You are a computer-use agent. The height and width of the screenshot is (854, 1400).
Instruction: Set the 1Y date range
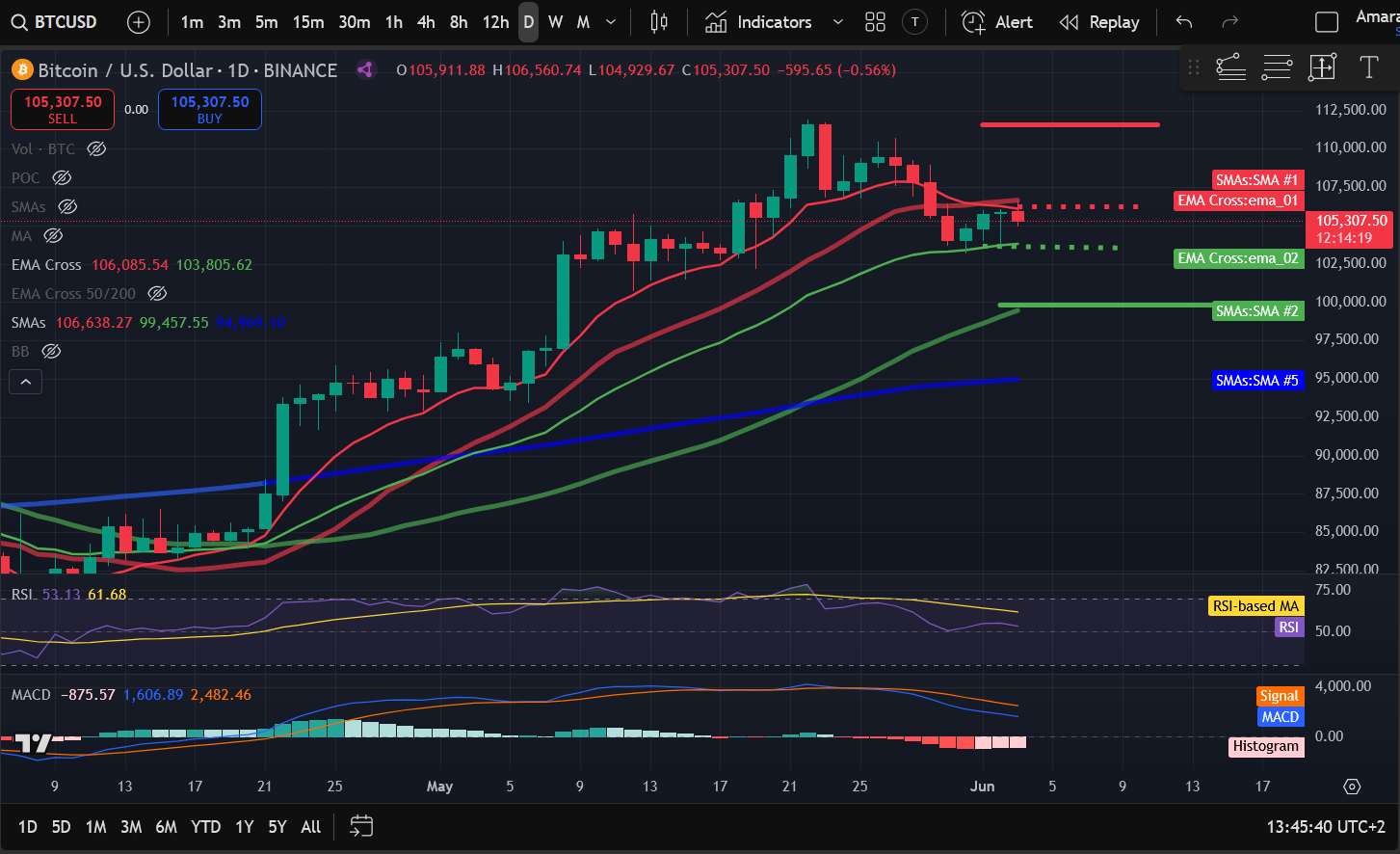pyautogui.click(x=244, y=826)
